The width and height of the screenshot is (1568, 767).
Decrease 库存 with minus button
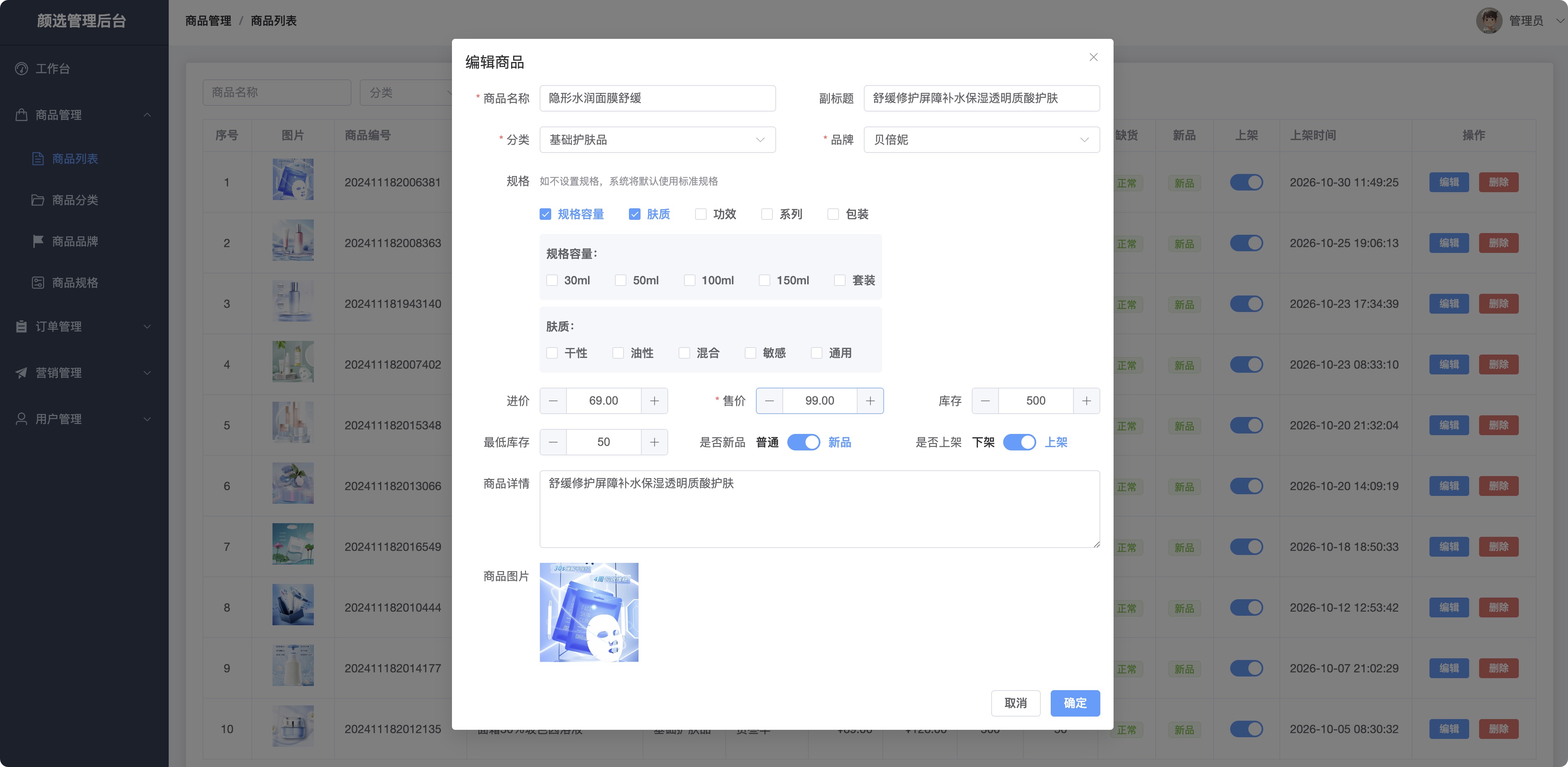click(985, 401)
